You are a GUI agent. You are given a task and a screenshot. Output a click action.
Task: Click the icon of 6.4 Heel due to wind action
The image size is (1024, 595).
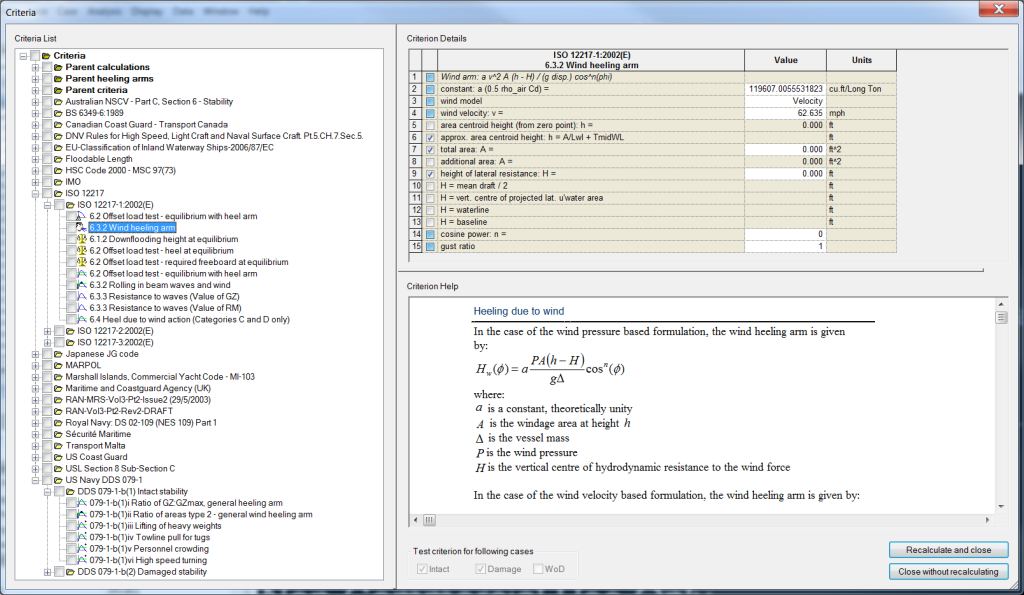(82, 319)
